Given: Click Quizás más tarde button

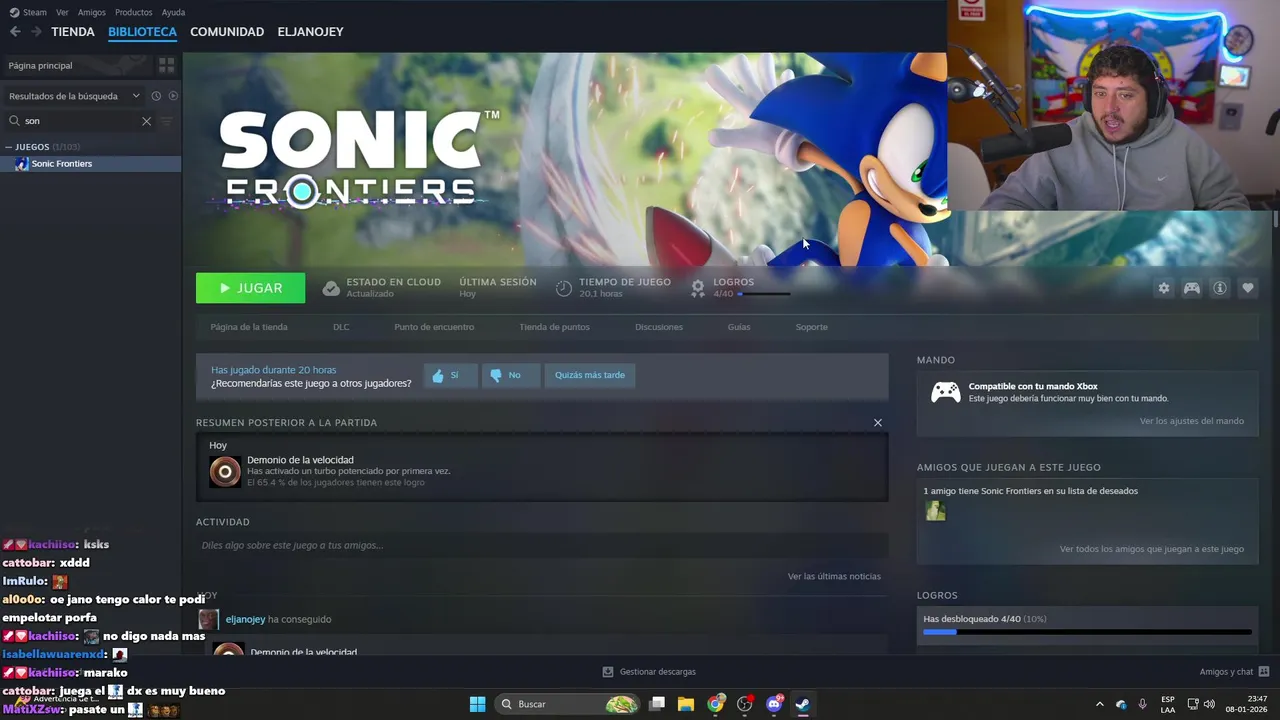Looking at the screenshot, I should (590, 375).
